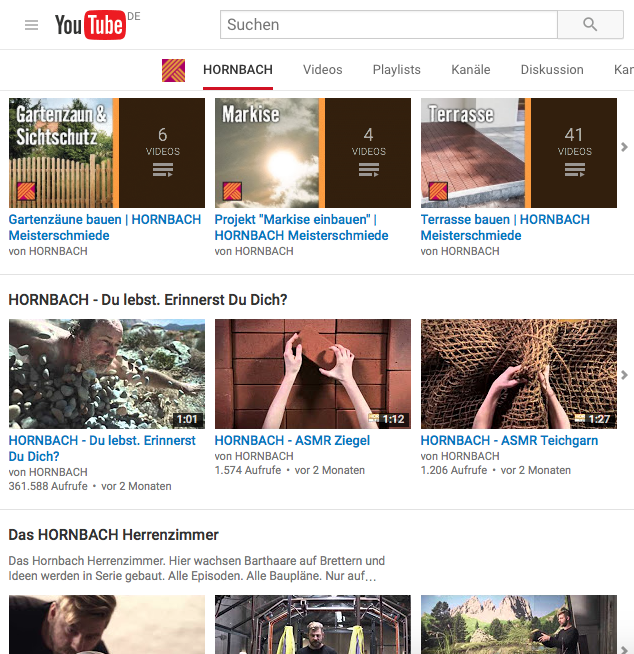Open first Herrenzimmer video thumbnail with blond man
The height and width of the screenshot is (654, 634).
[107, 624]
